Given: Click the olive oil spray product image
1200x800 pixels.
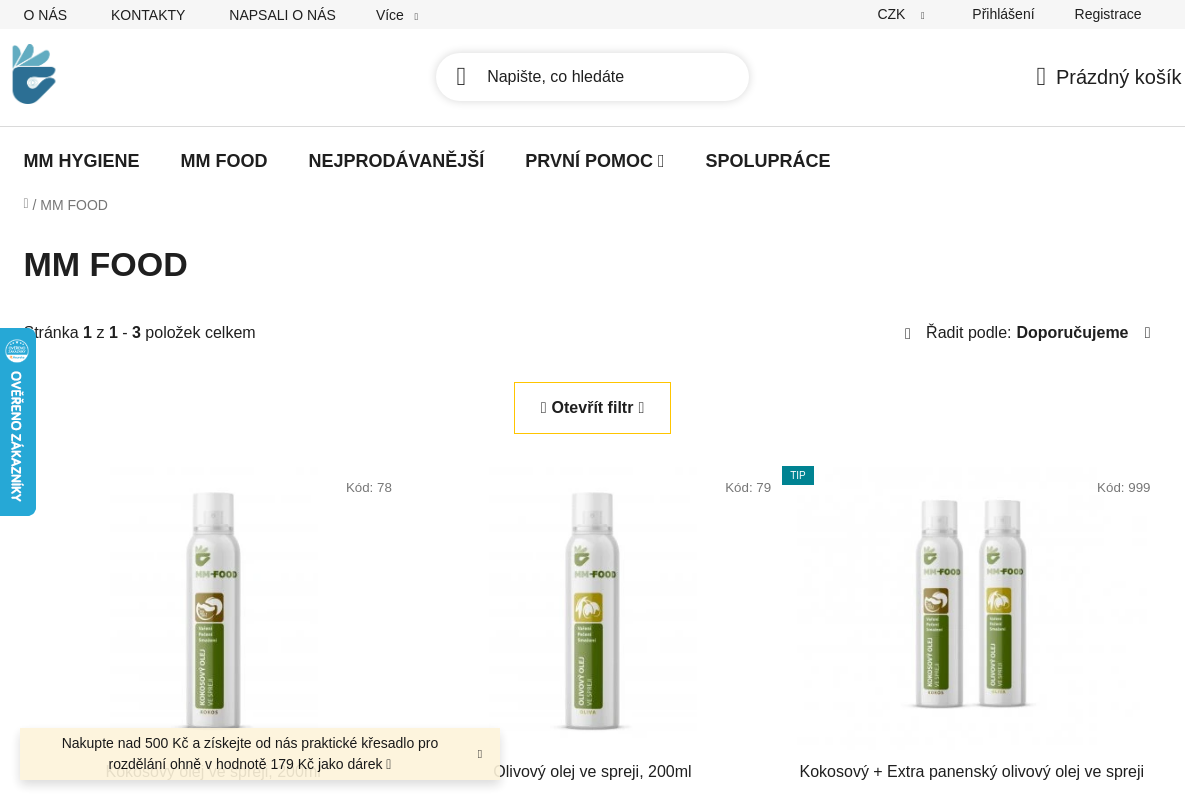Looking at the screenshot, I should [x=592, y=610].
